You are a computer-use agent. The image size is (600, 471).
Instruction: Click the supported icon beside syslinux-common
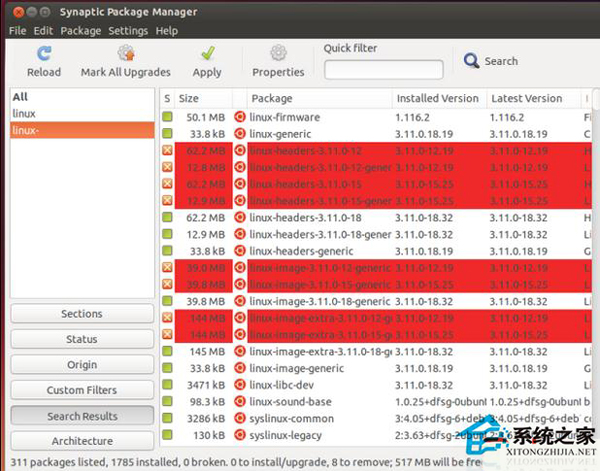pyautogui.click(x=240, y=418)
